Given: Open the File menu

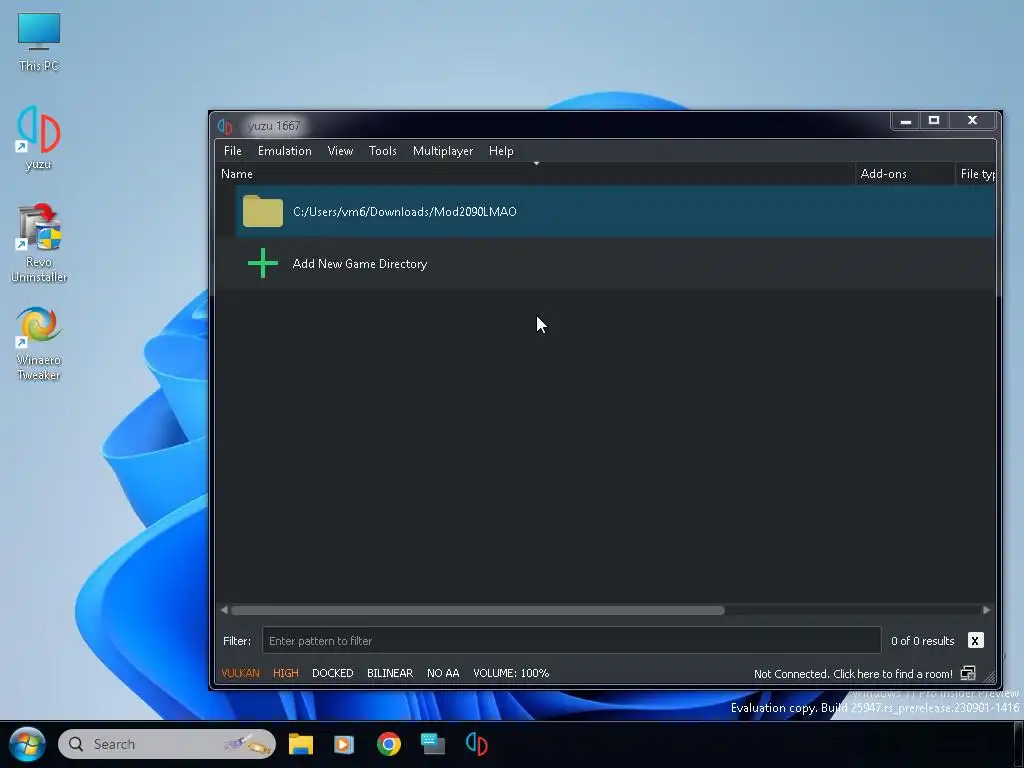Looking at the screenshot, I should click(232, 151).
